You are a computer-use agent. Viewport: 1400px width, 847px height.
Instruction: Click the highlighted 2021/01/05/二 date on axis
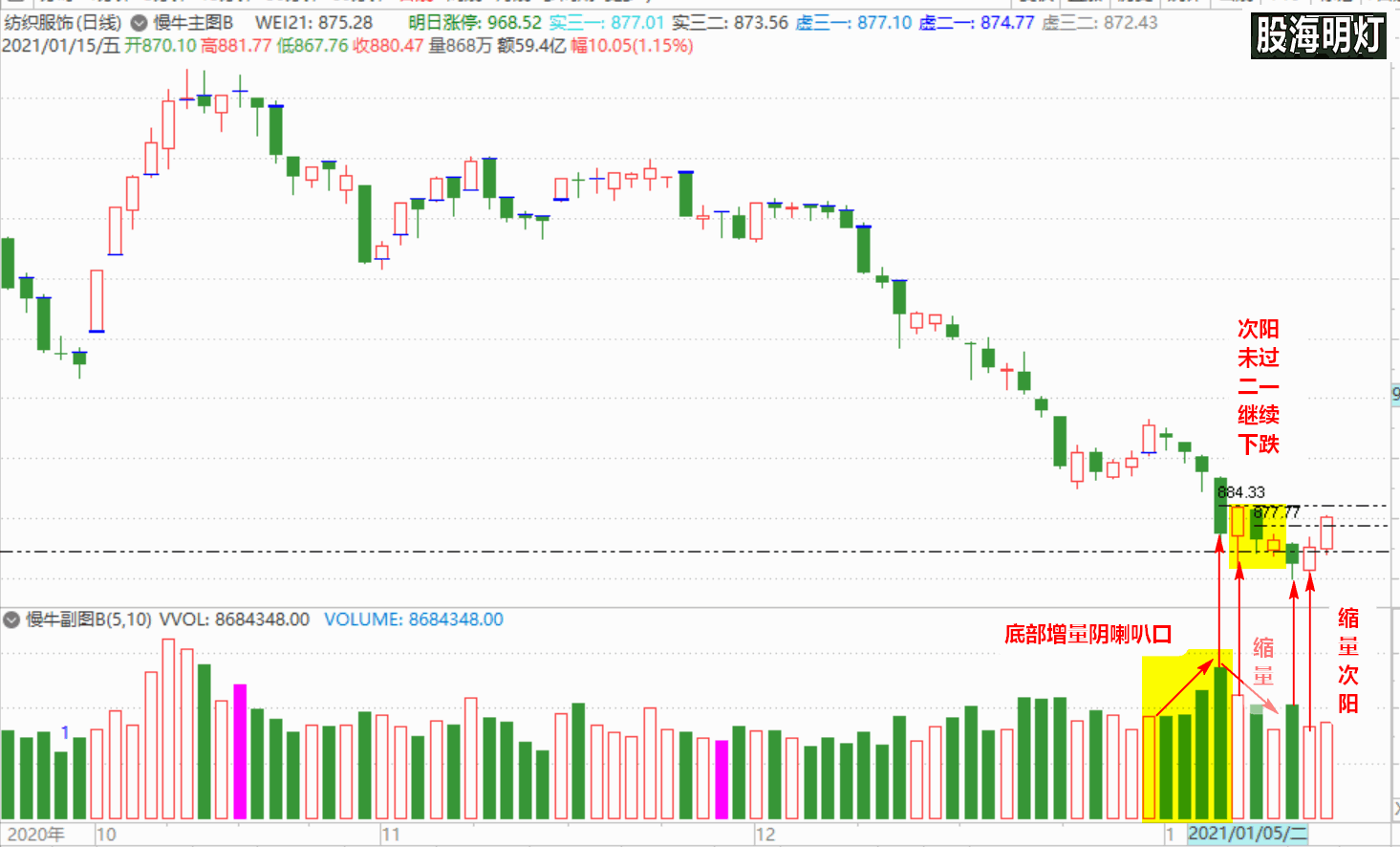tap(1247, 834)
